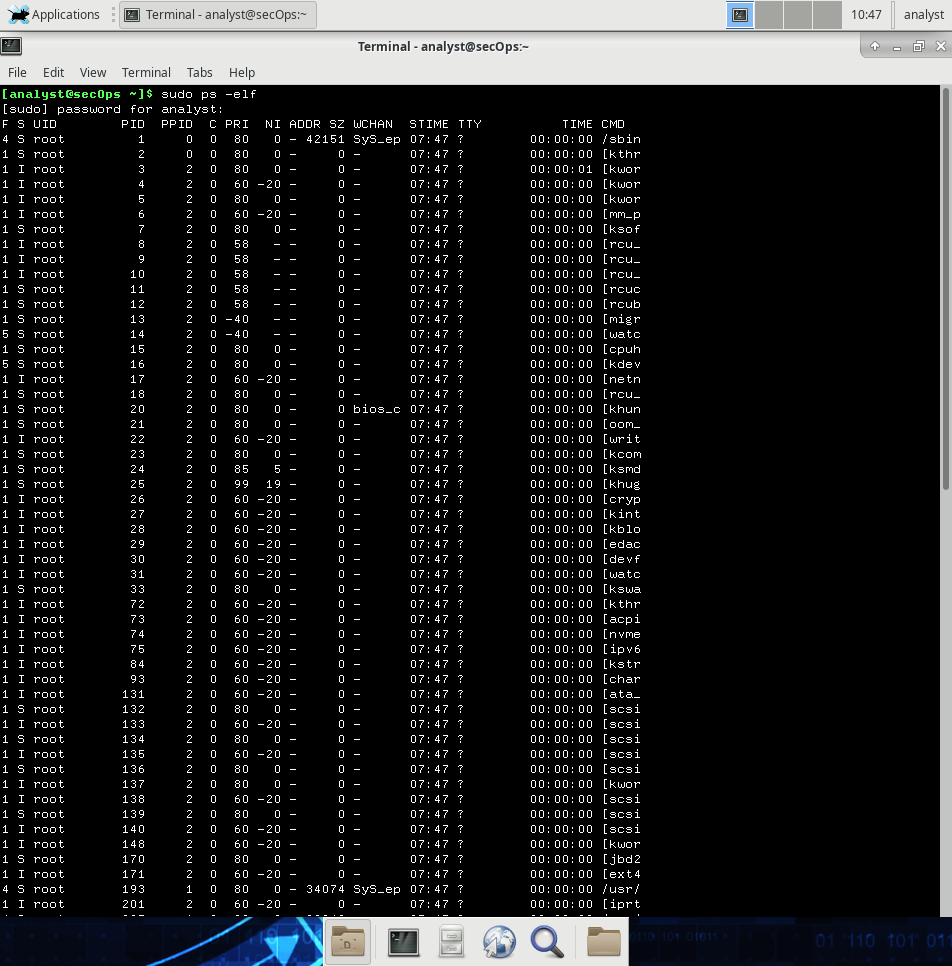Open the home folder dock icon

point(348,941)
